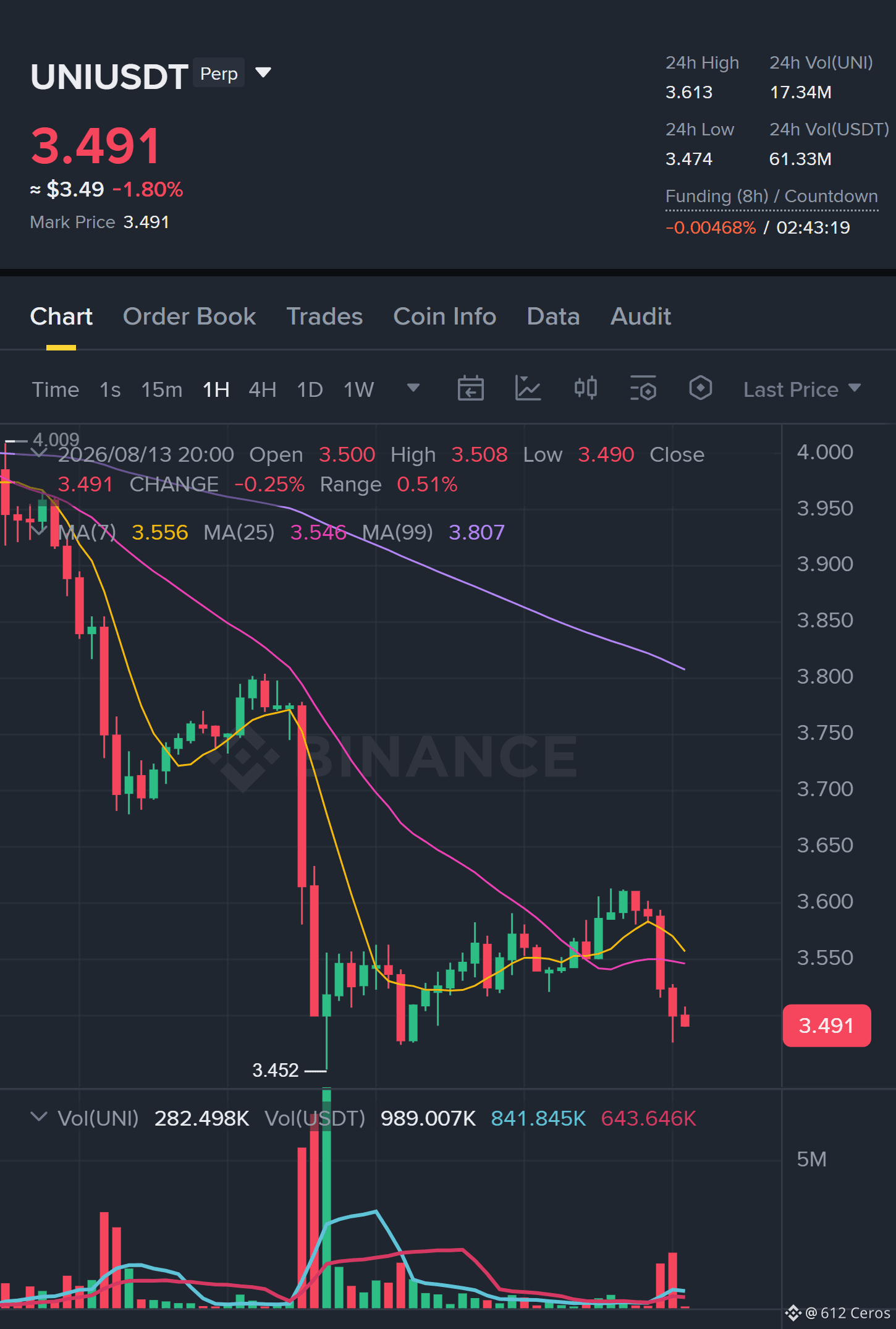Click the 24h High value 3.613
Image resolution: width=896 pixels, height=1329 pixels.
tap(689, 92)
